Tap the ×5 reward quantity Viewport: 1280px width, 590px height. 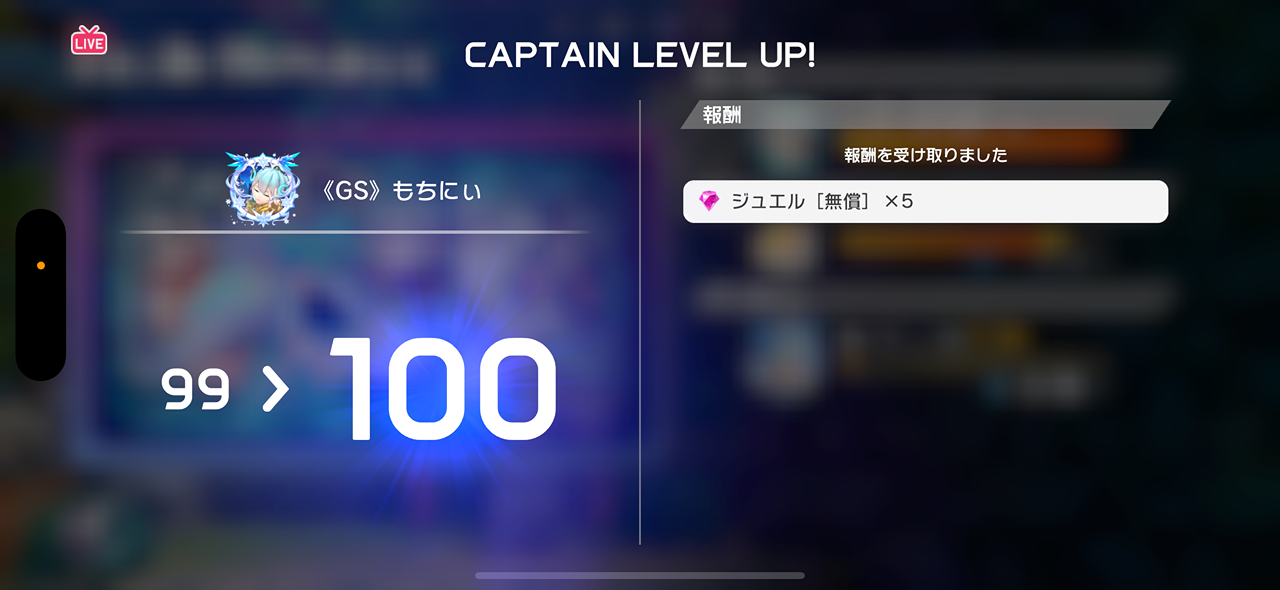click(899, 202)
